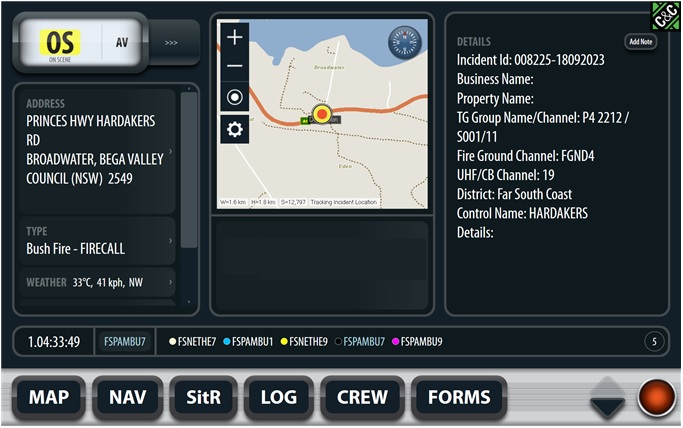Click the incident info panel scrollbar

(189, 170)
